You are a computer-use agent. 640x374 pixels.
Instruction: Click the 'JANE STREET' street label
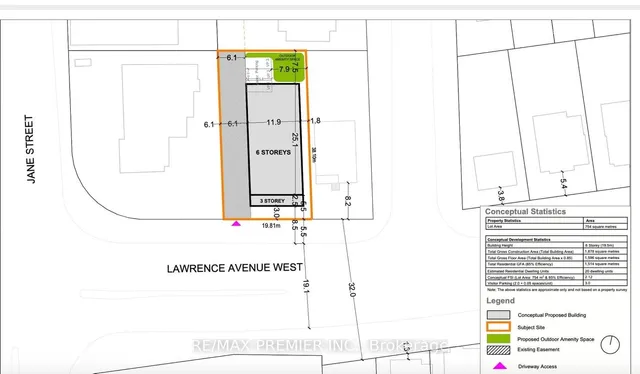coord(30,149)
